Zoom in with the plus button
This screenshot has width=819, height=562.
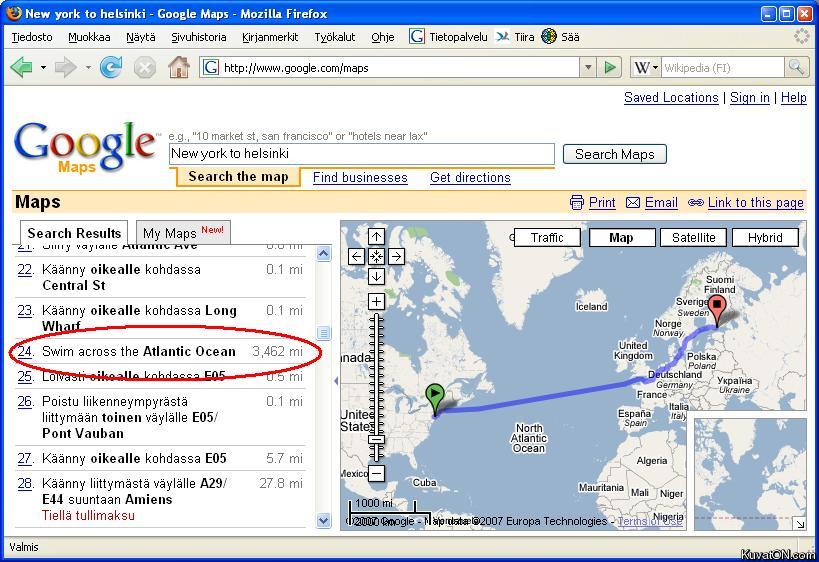(376, 301)
